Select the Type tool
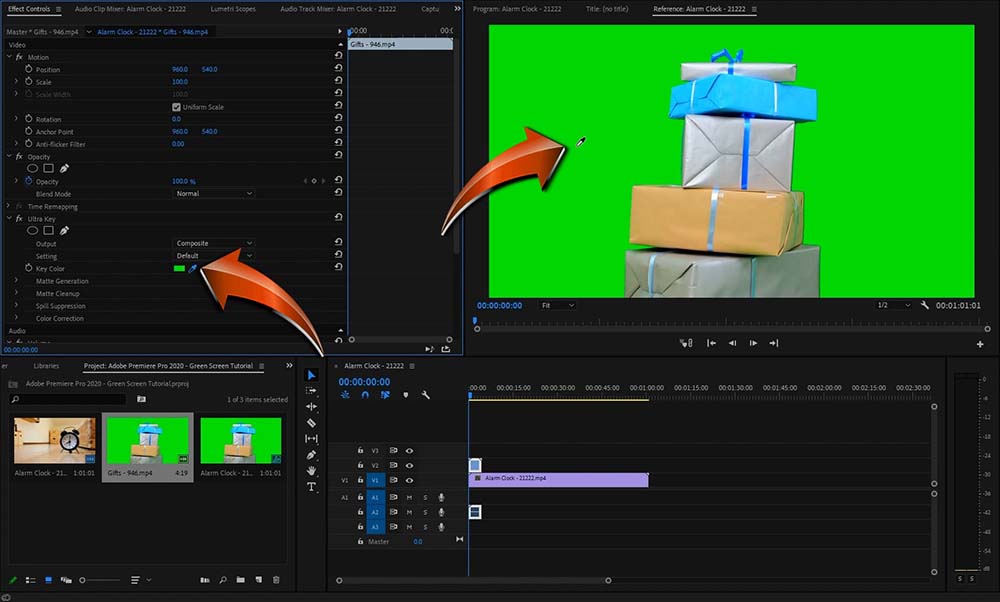 pos(311,487)
